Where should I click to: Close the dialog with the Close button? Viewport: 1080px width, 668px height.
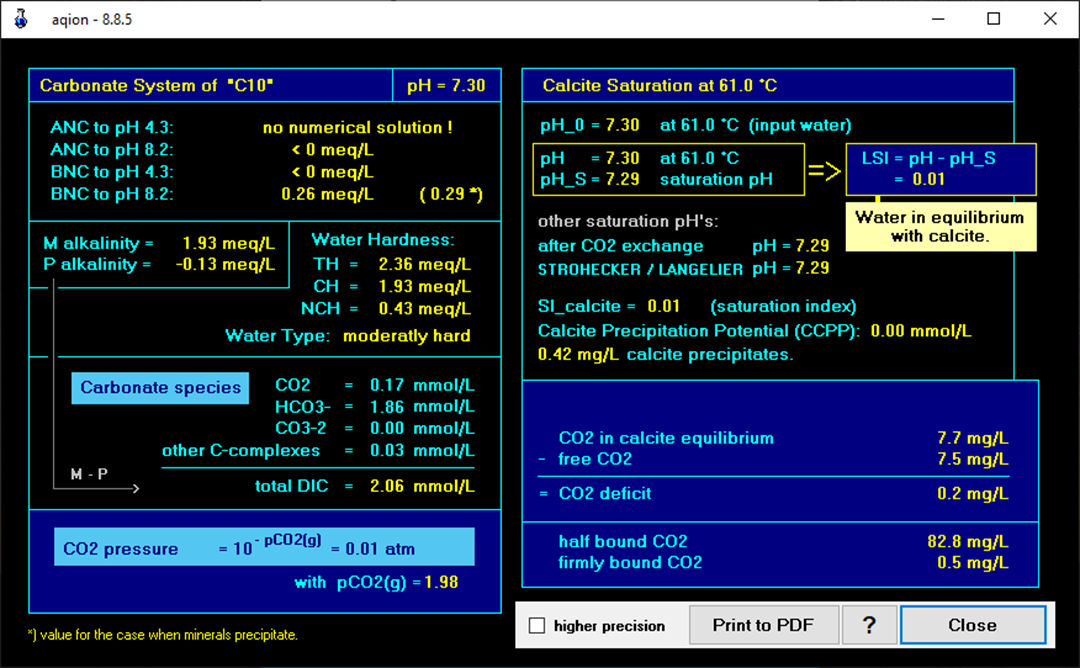973,625
